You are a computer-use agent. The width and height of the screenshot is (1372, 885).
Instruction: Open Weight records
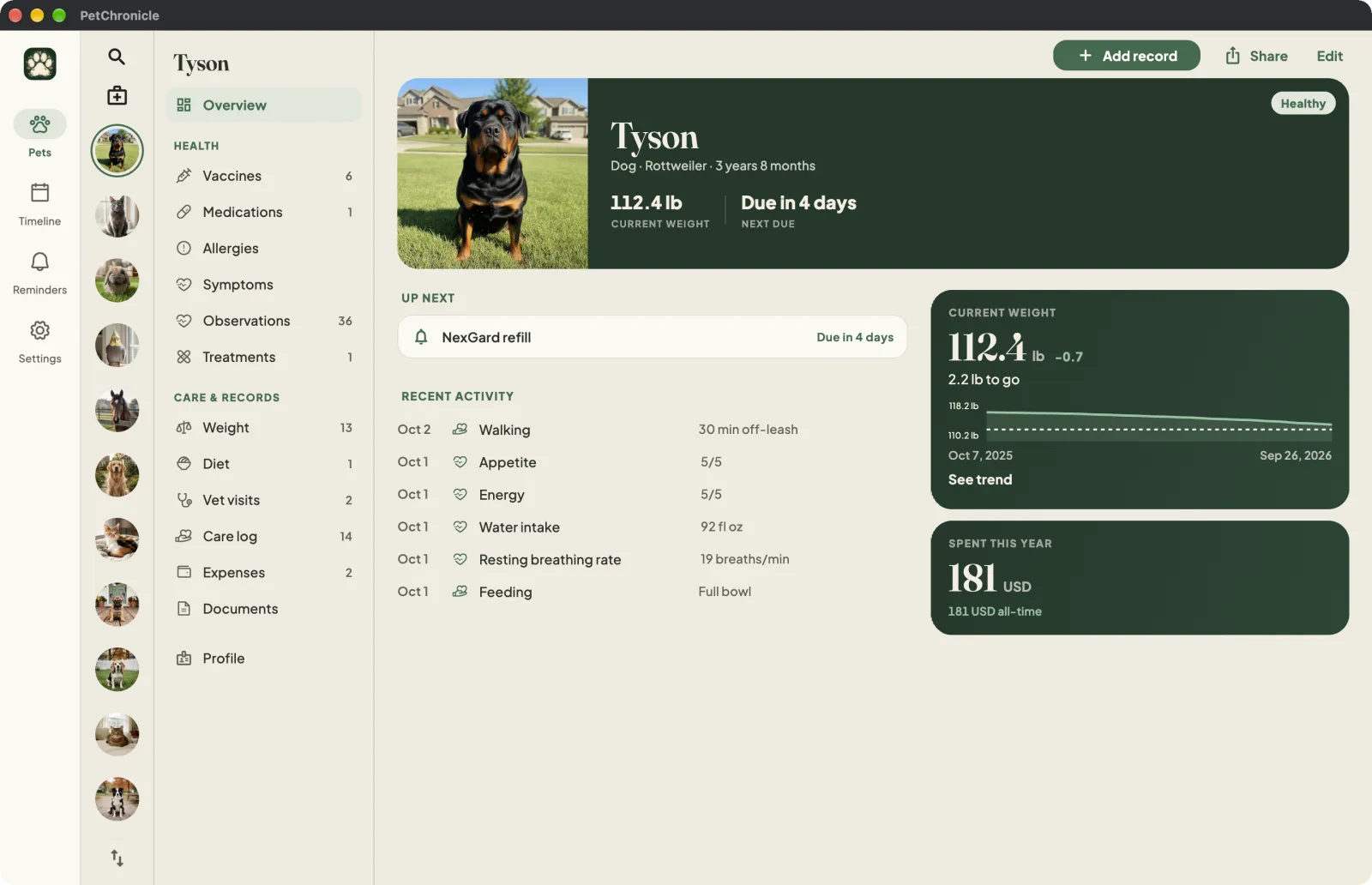pos(263,427)
